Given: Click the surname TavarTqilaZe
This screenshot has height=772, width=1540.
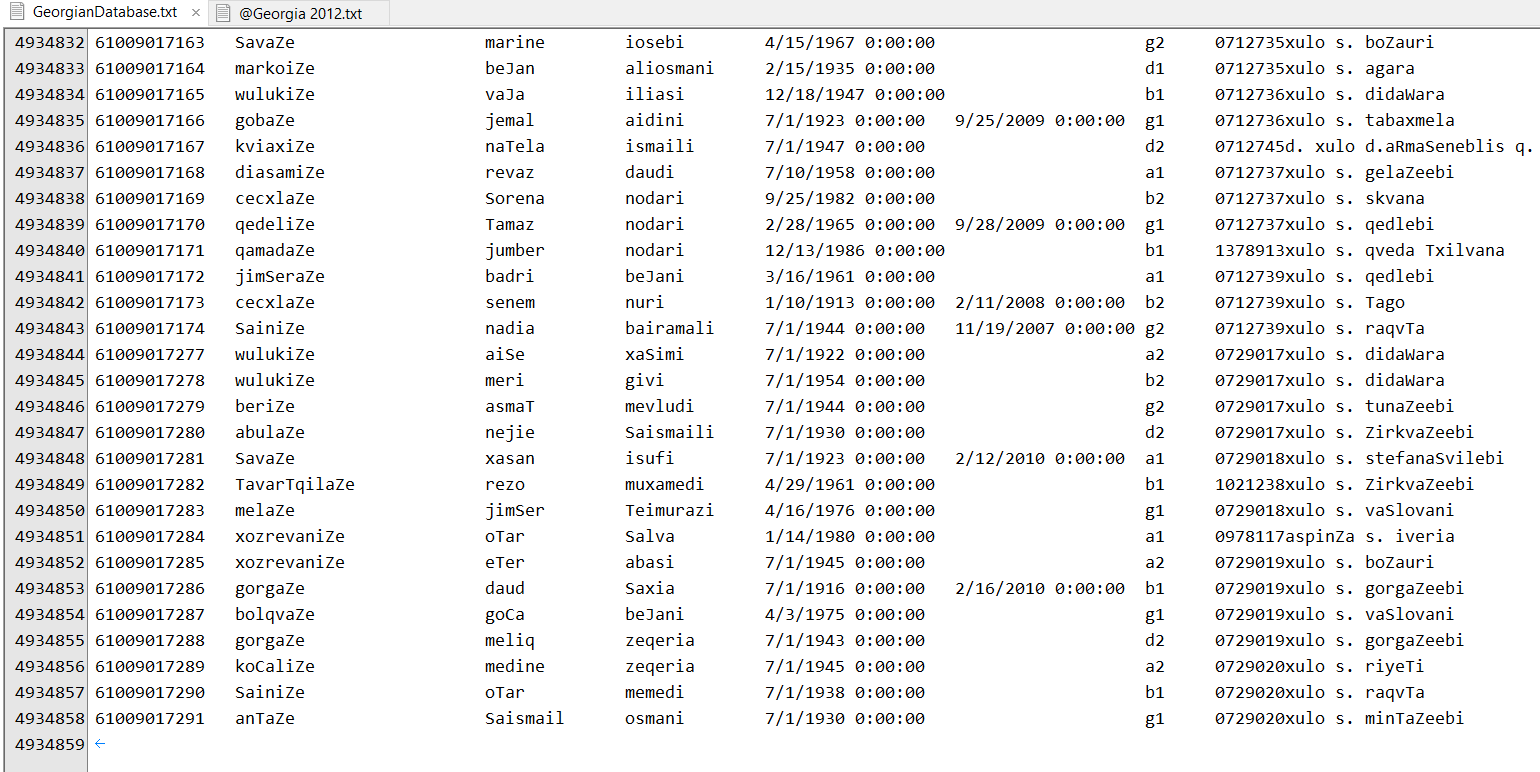Looking at the screenshot, I should coord(295,484).
